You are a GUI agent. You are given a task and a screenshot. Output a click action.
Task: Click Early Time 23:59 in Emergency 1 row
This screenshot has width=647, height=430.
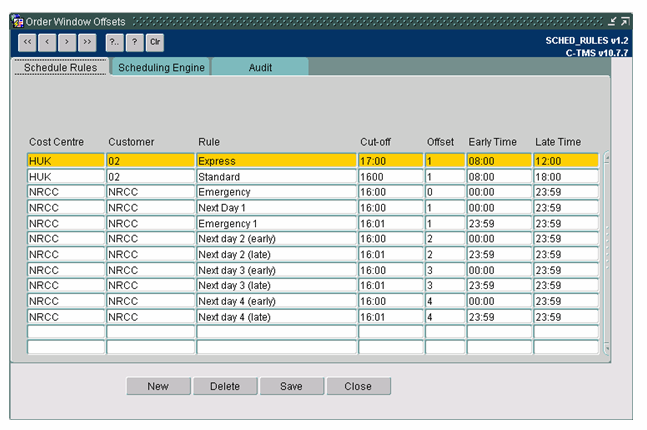coord(499,223)
